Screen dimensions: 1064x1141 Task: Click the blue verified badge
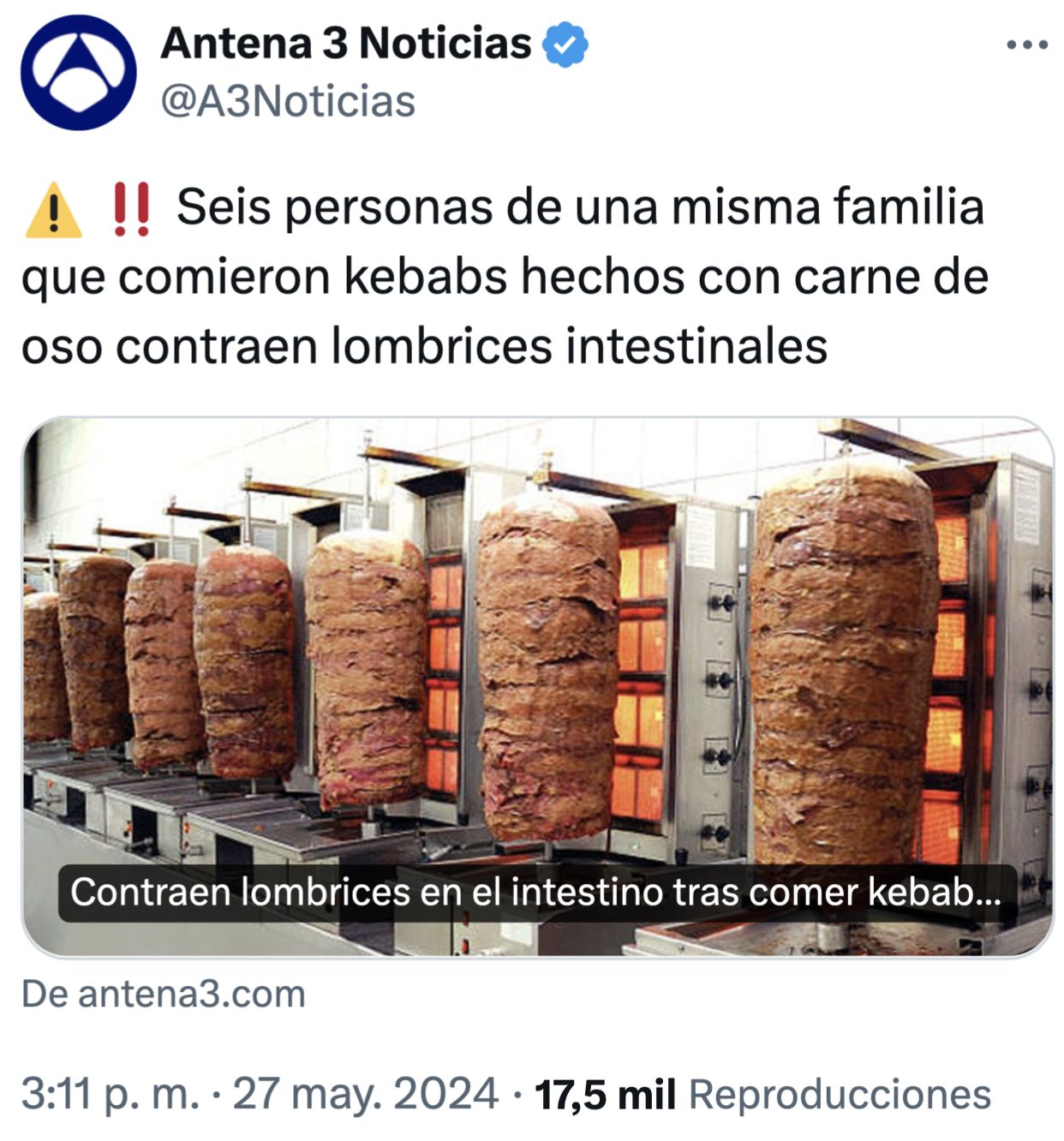click(x=565, y=45)
